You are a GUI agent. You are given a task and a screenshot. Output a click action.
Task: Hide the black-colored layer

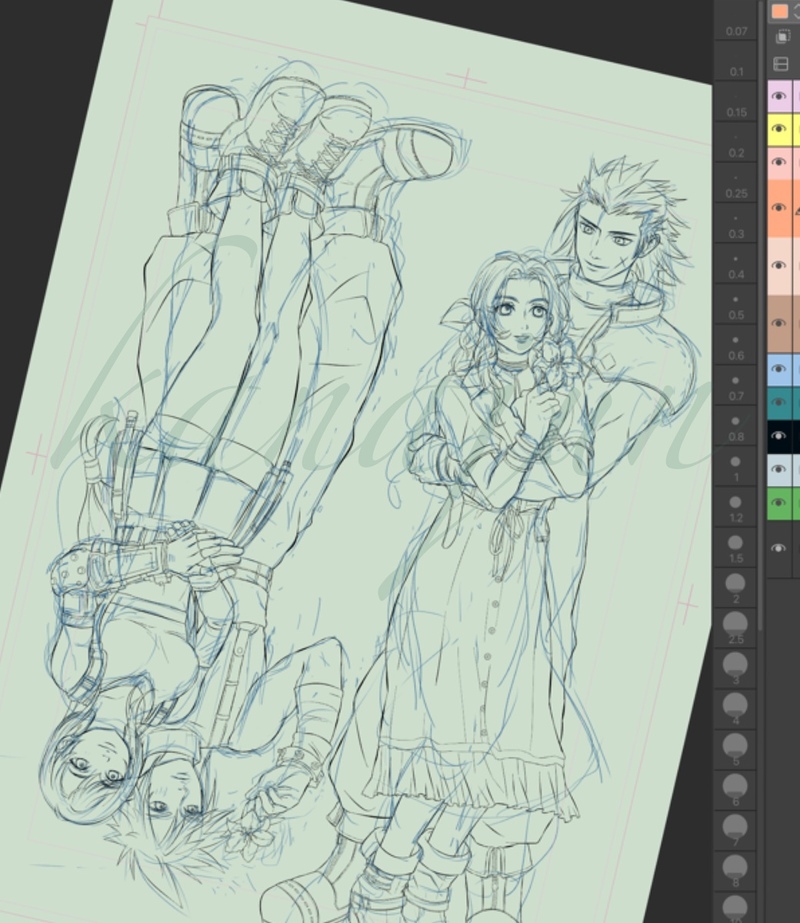(779, 436)
